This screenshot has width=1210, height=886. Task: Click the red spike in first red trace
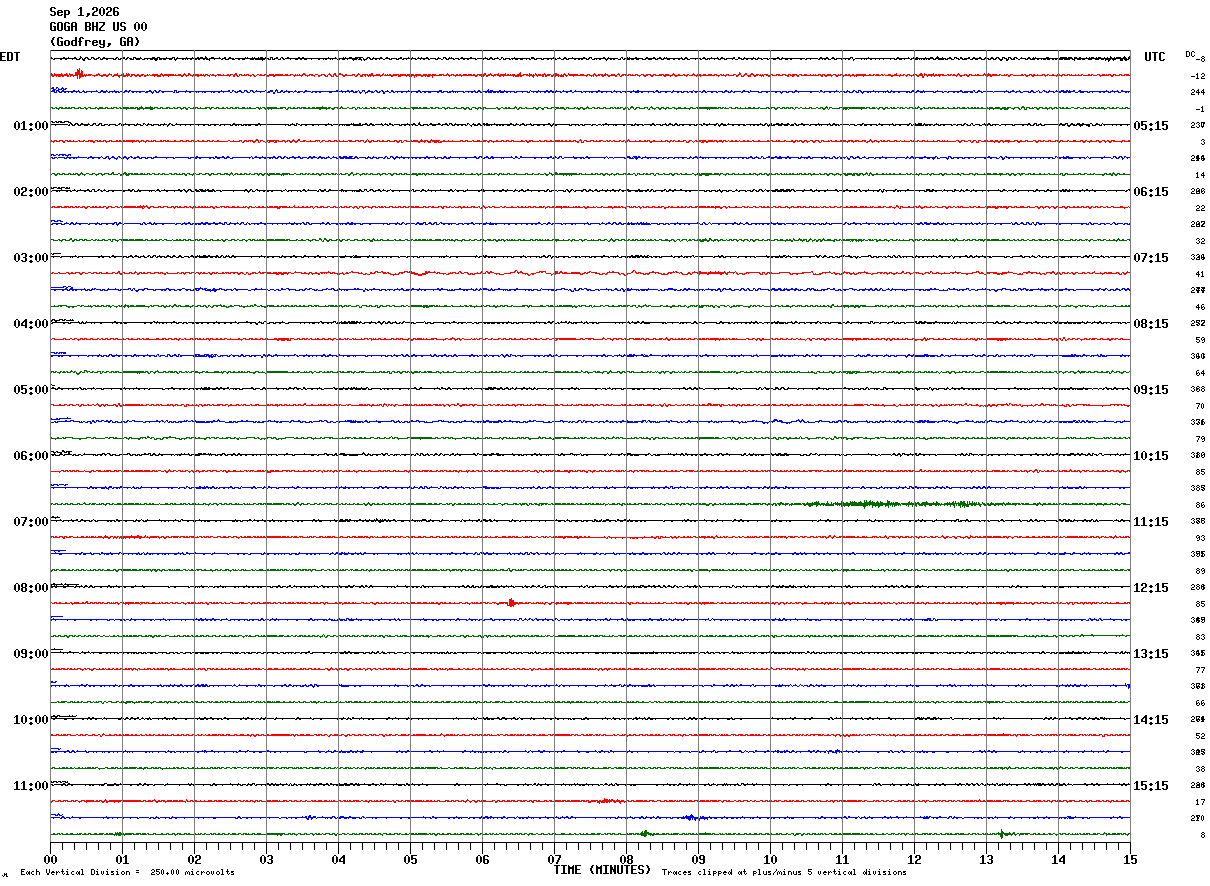tap(79, 74)
